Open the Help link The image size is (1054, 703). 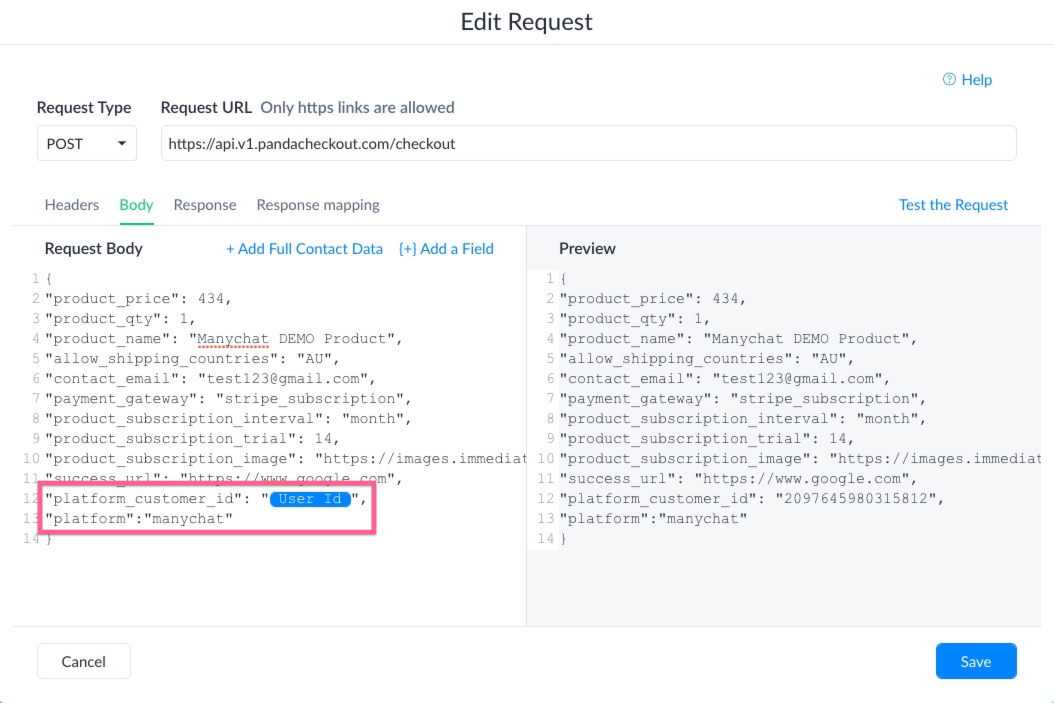pos(967,79)
